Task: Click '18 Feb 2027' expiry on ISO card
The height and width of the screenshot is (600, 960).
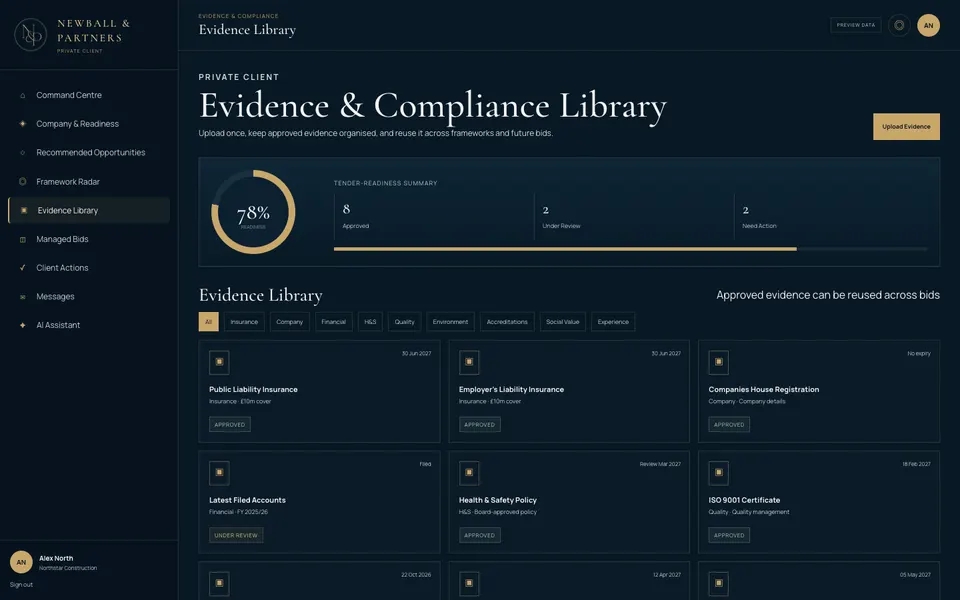Action: click(x=916, y=464)
